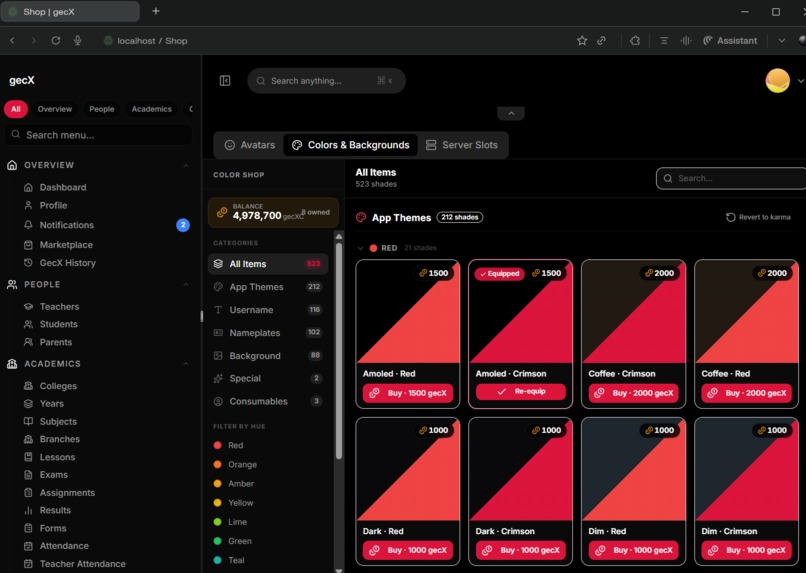This screenshot has width=806, height=573.
Task: Re-equip the Amoled · Crimson theme
Action: 521,392
